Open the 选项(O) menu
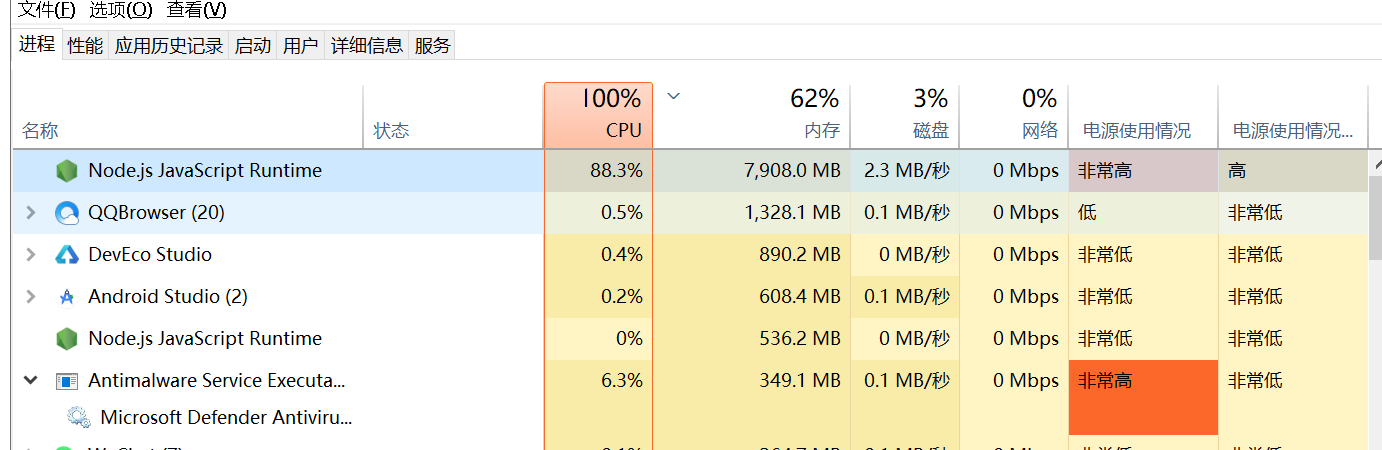Screen dimensions: 1382x450 121,10
